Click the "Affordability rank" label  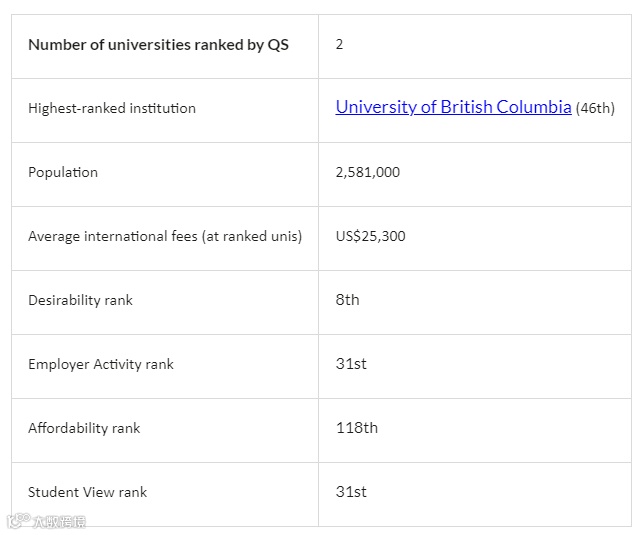coord(84,428)
